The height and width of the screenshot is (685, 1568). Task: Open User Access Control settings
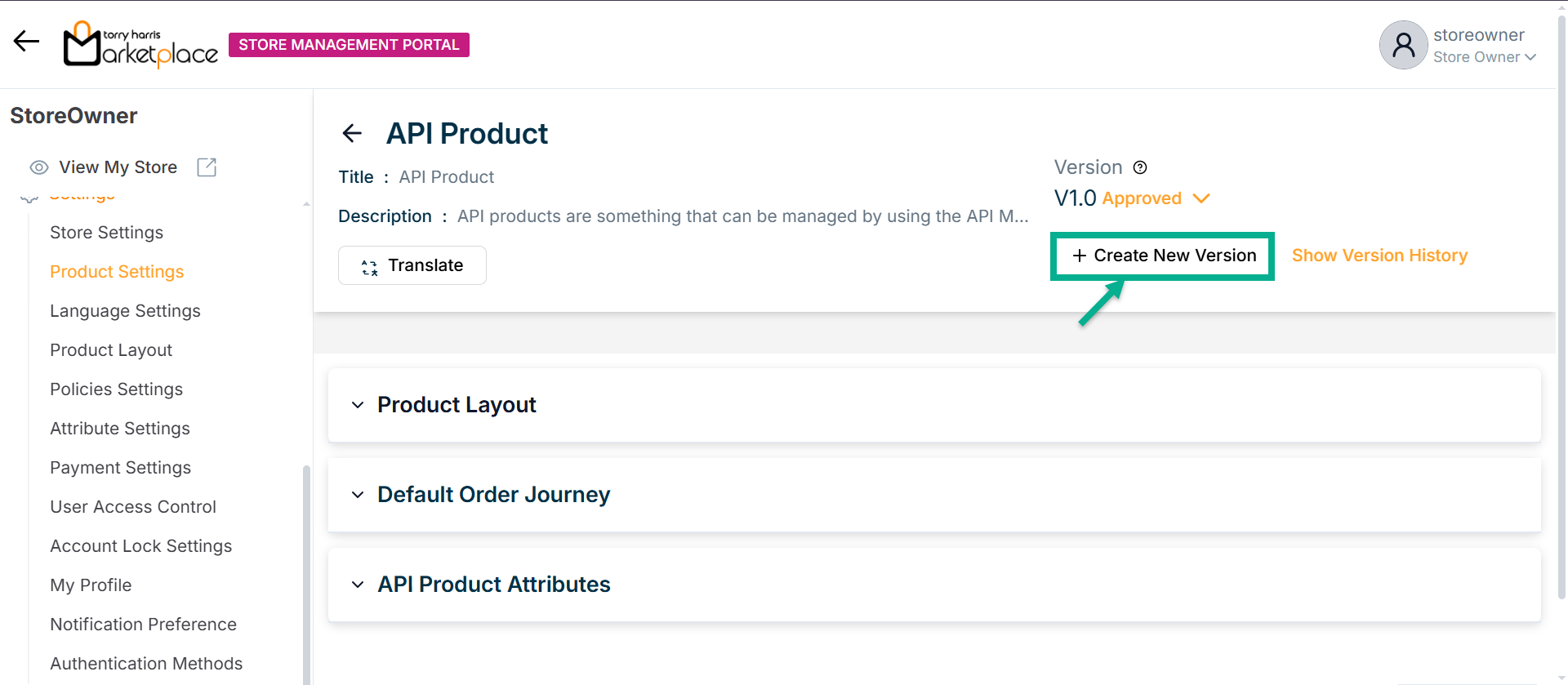133,507
